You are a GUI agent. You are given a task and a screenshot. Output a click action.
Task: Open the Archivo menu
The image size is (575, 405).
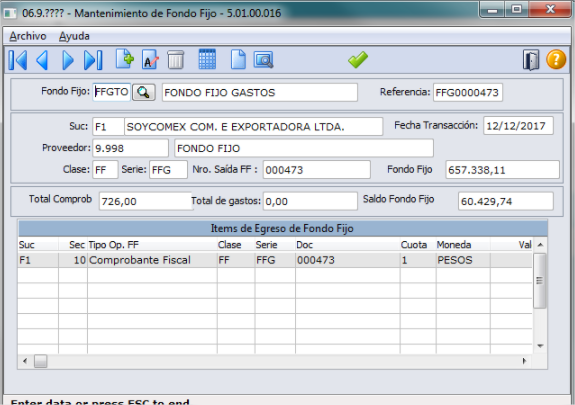28,36
